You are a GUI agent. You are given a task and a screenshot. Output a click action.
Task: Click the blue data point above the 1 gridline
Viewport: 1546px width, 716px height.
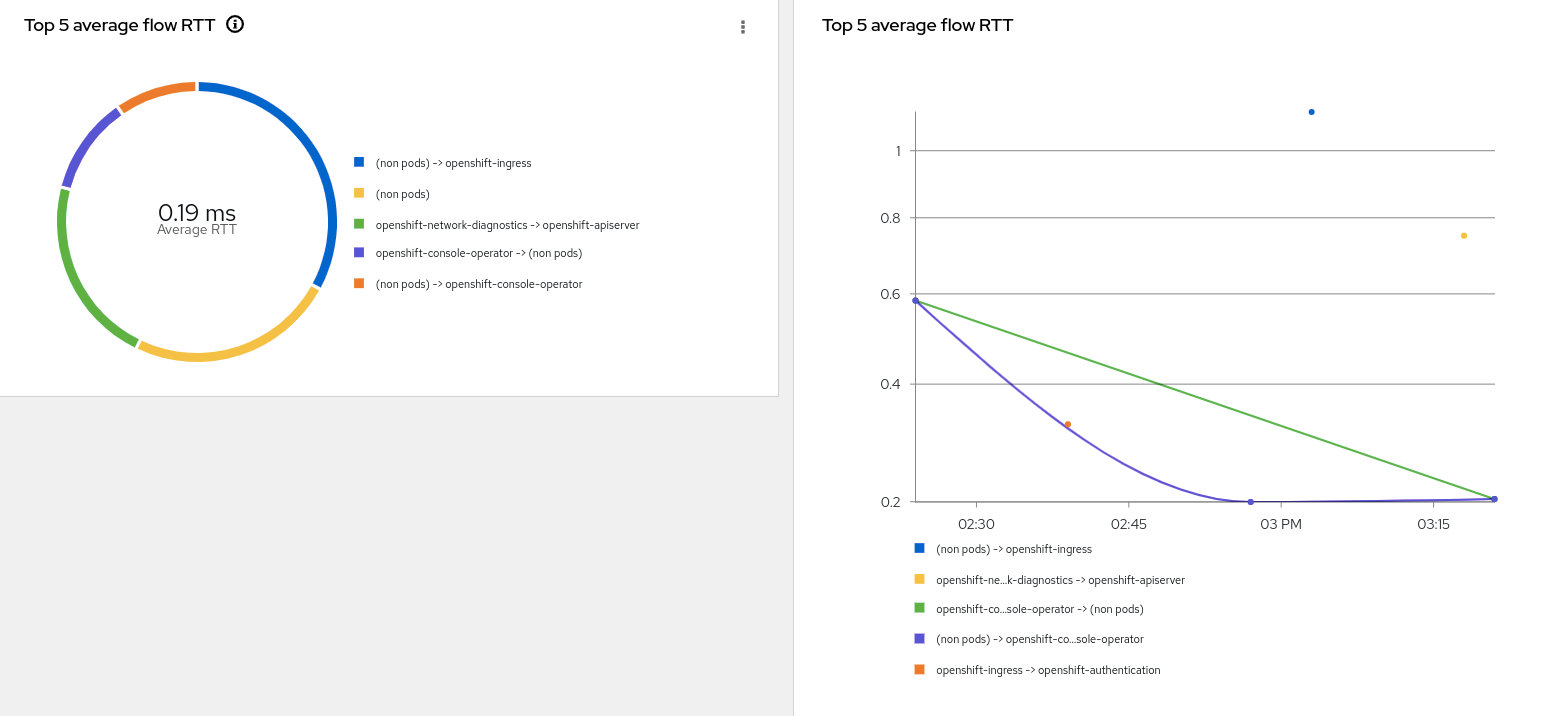point(1311,112)
